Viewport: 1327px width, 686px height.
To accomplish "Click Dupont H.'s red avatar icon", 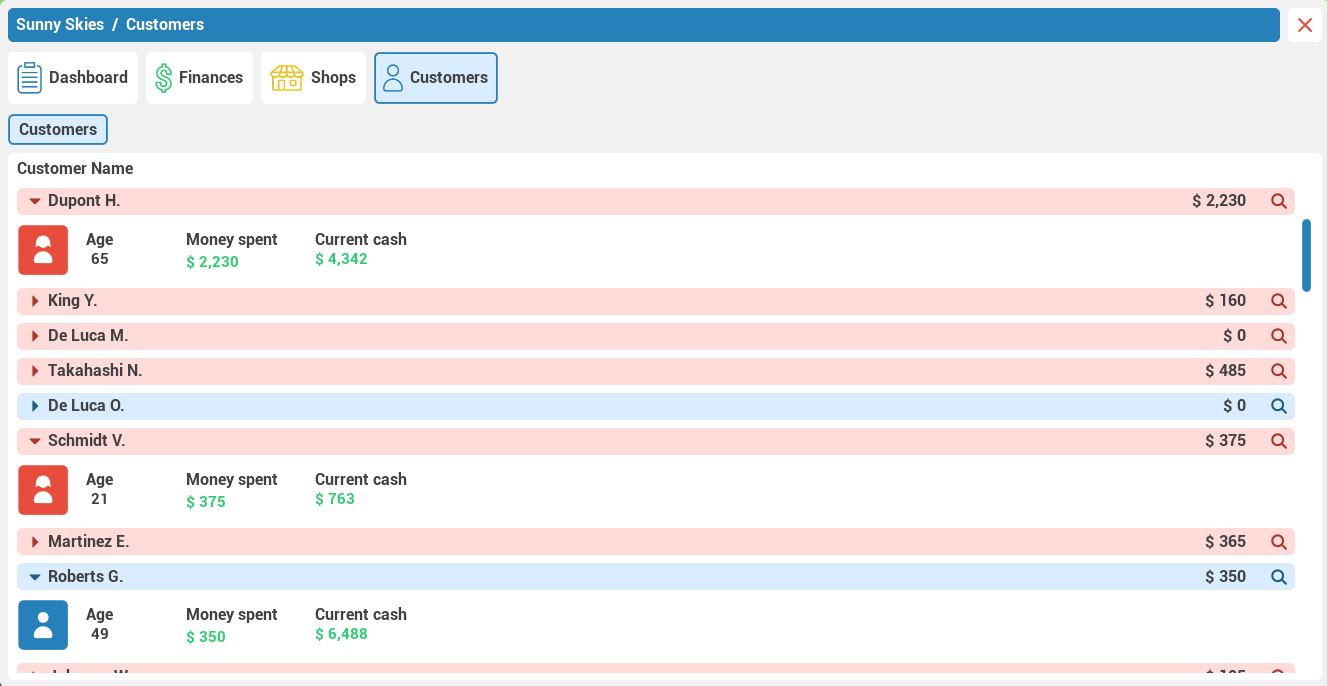I will coord(43,250).
